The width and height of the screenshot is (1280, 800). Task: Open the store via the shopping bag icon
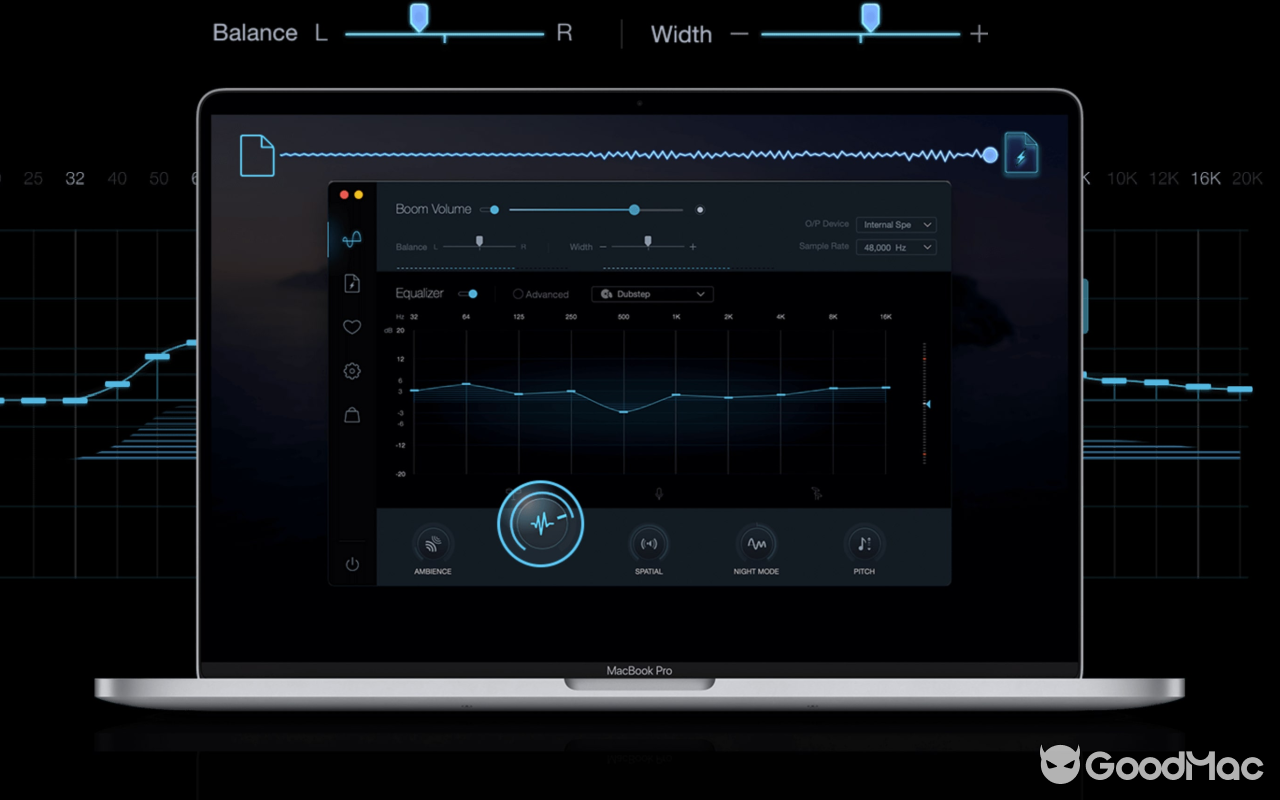[352, 415]
